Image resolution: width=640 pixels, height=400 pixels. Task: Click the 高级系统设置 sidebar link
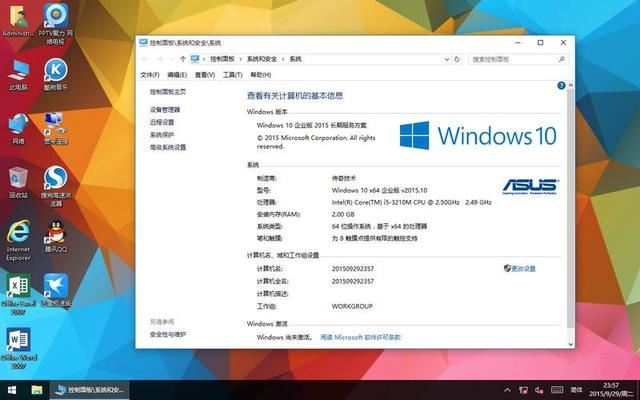click(x=168, y=147)
